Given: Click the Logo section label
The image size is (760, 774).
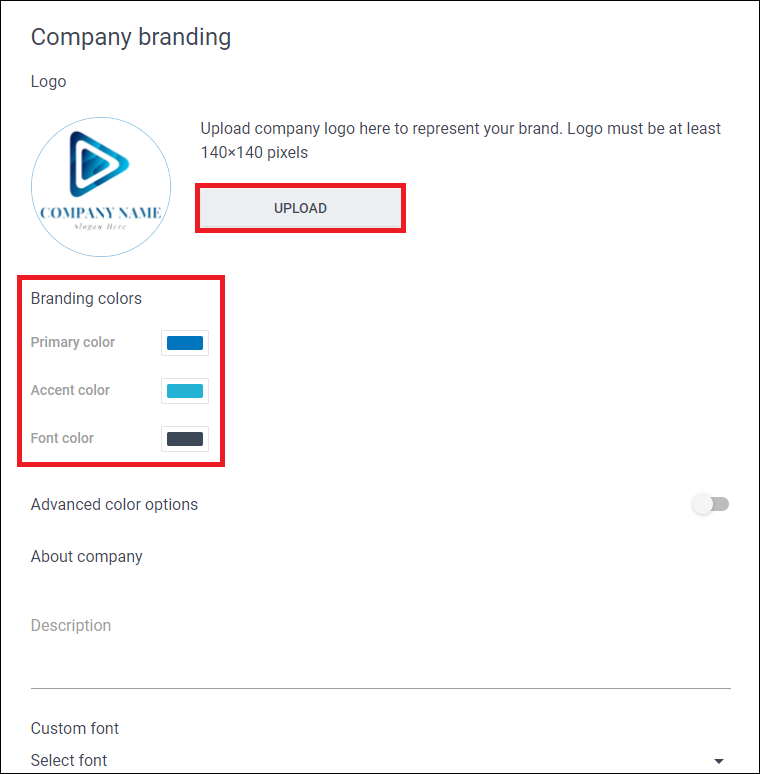Looking at the screenshot, I should [48, 81].
